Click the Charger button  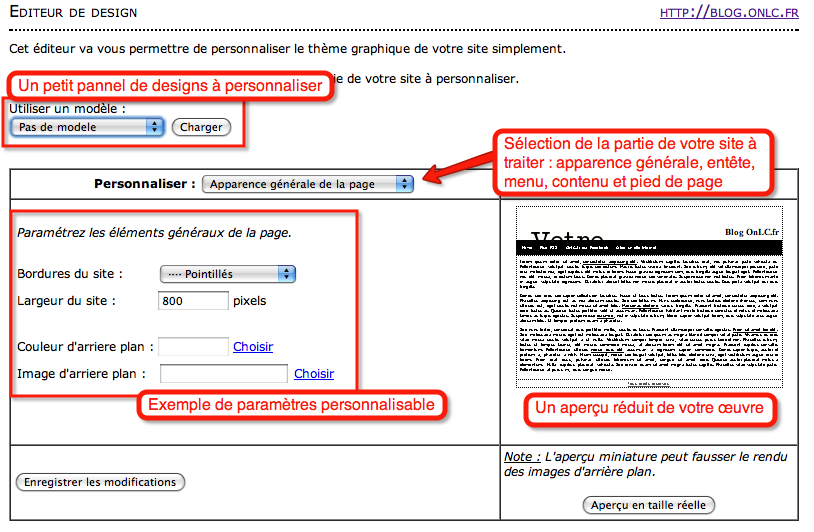pos(201,127)
